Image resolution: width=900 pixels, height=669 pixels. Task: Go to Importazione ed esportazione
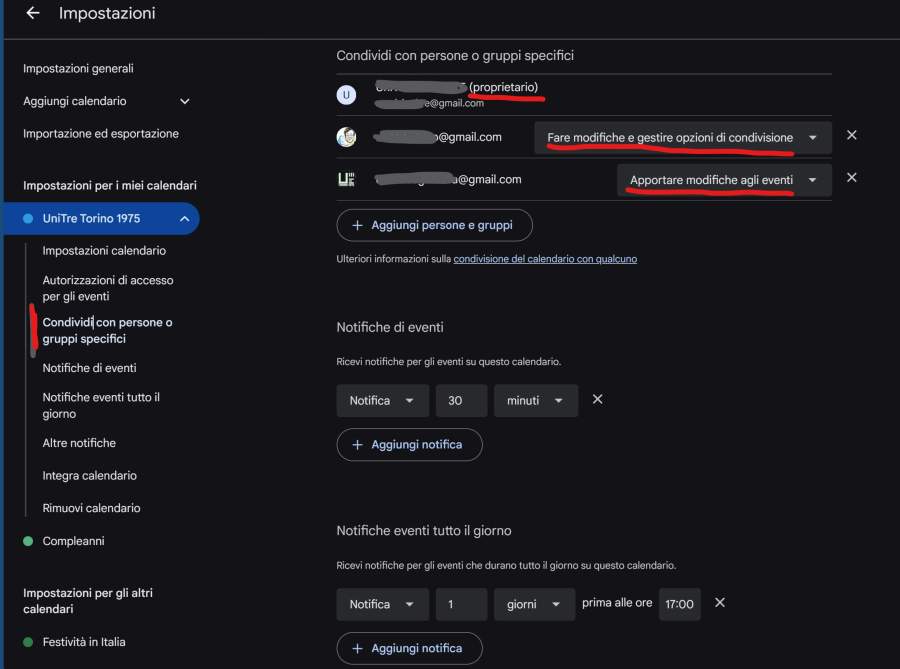[101, 133]
